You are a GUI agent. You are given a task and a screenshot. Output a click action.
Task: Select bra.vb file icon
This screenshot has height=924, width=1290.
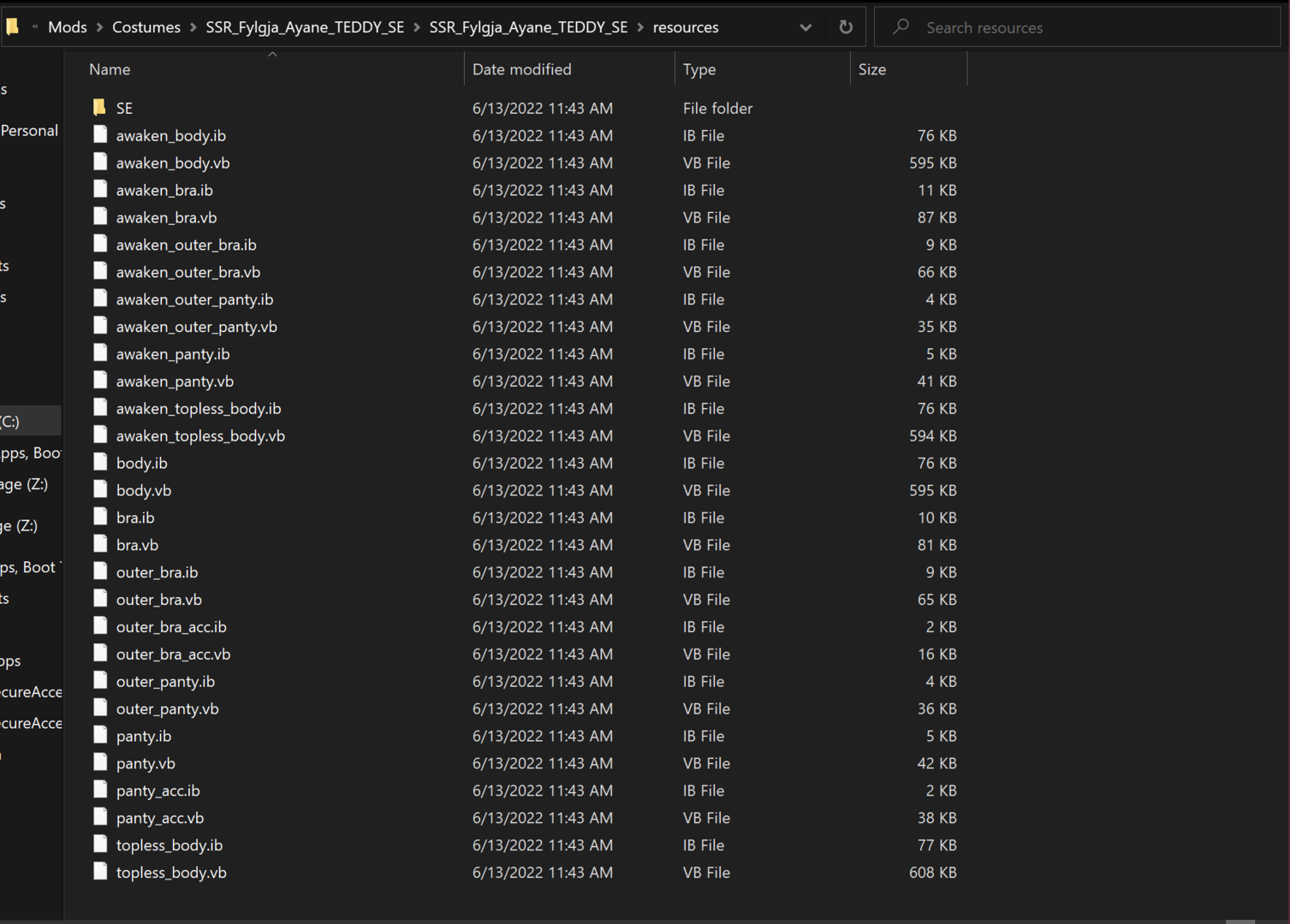pos(100,544)
